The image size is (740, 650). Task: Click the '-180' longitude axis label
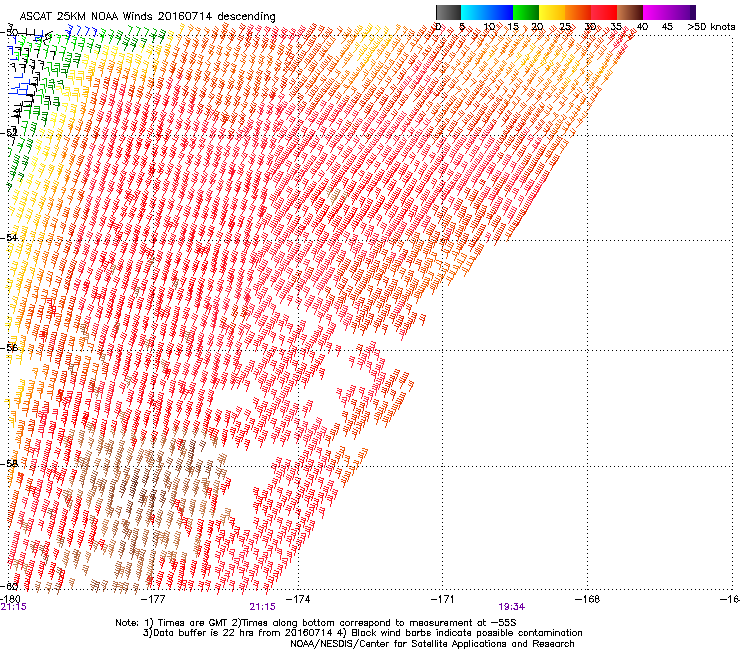[x=10, y=599]
